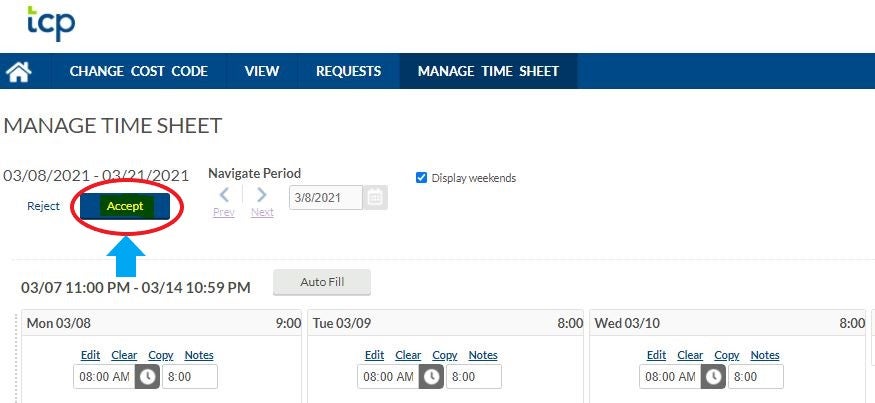The image size is (875, 403).
Task: Open the Requests menu
Action: (348, 72)
